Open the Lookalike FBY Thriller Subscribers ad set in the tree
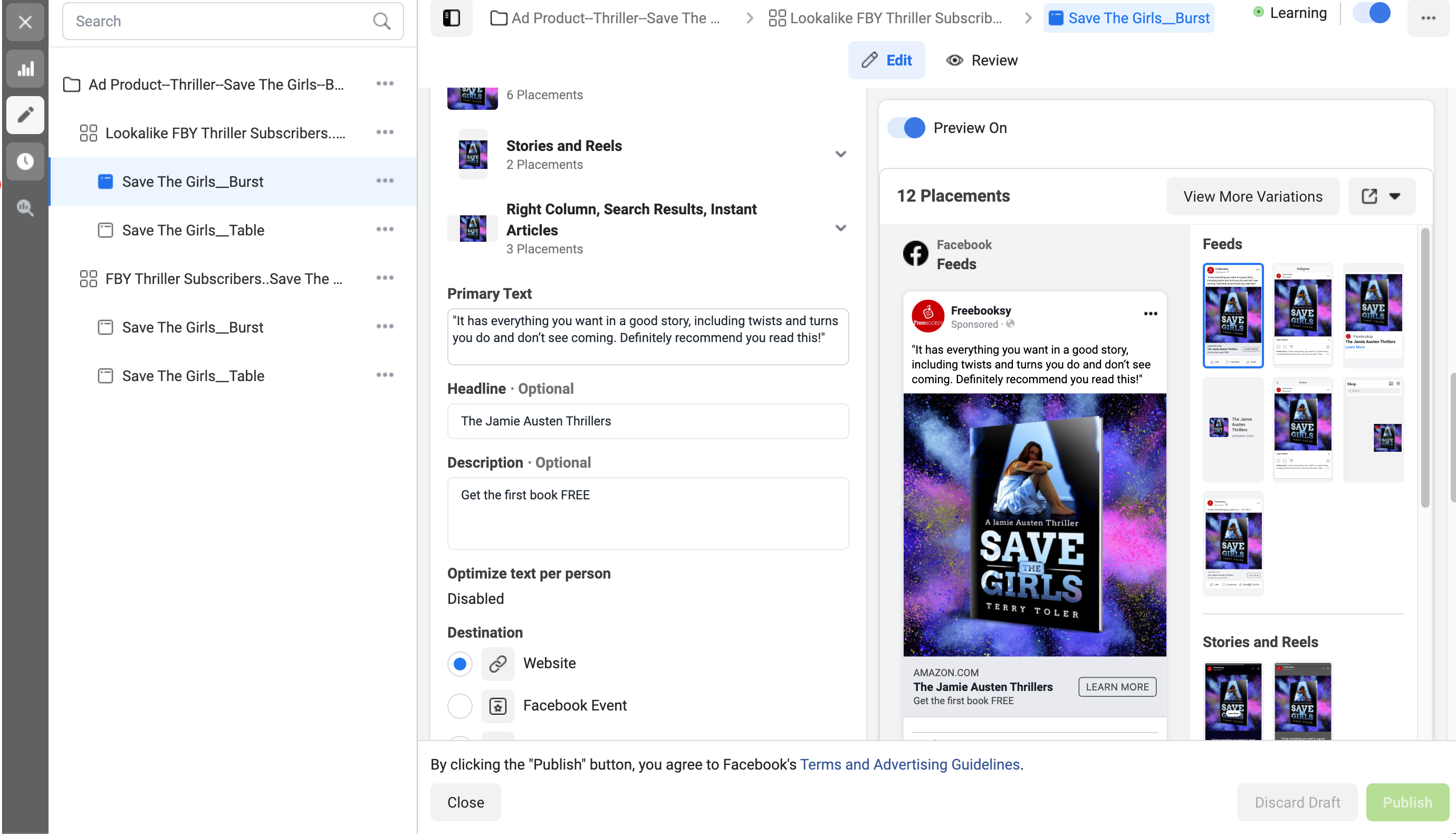Image resolution: width=1456 pixels, height=834 pixels. (225, 133)
